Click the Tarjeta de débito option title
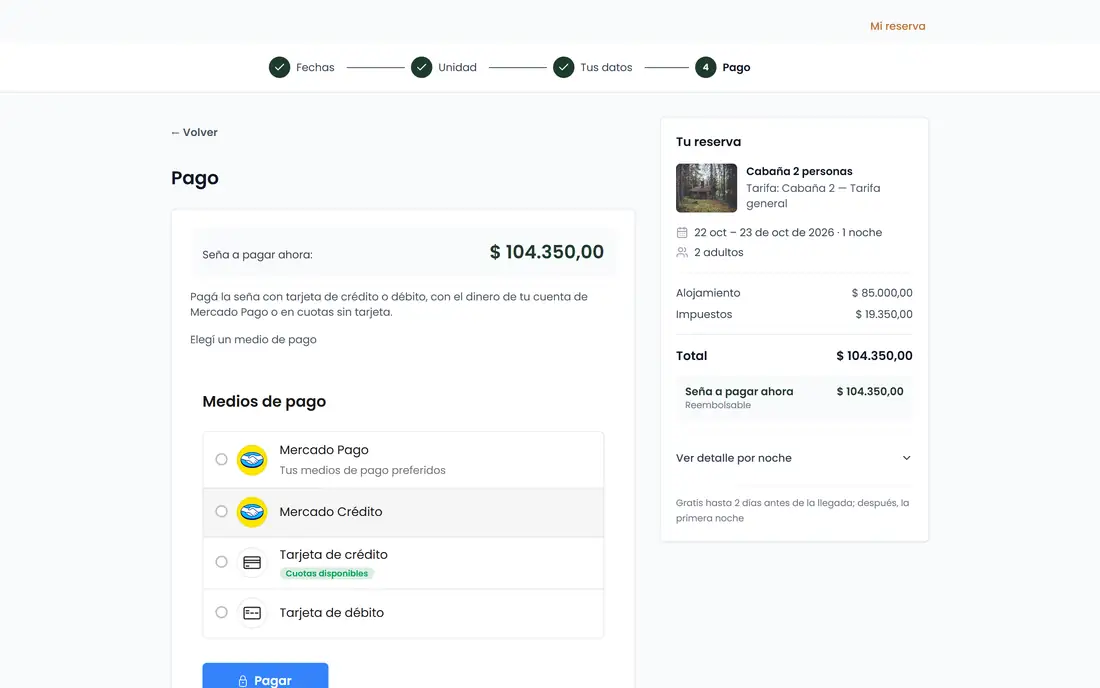 click(x=332, y=613)
